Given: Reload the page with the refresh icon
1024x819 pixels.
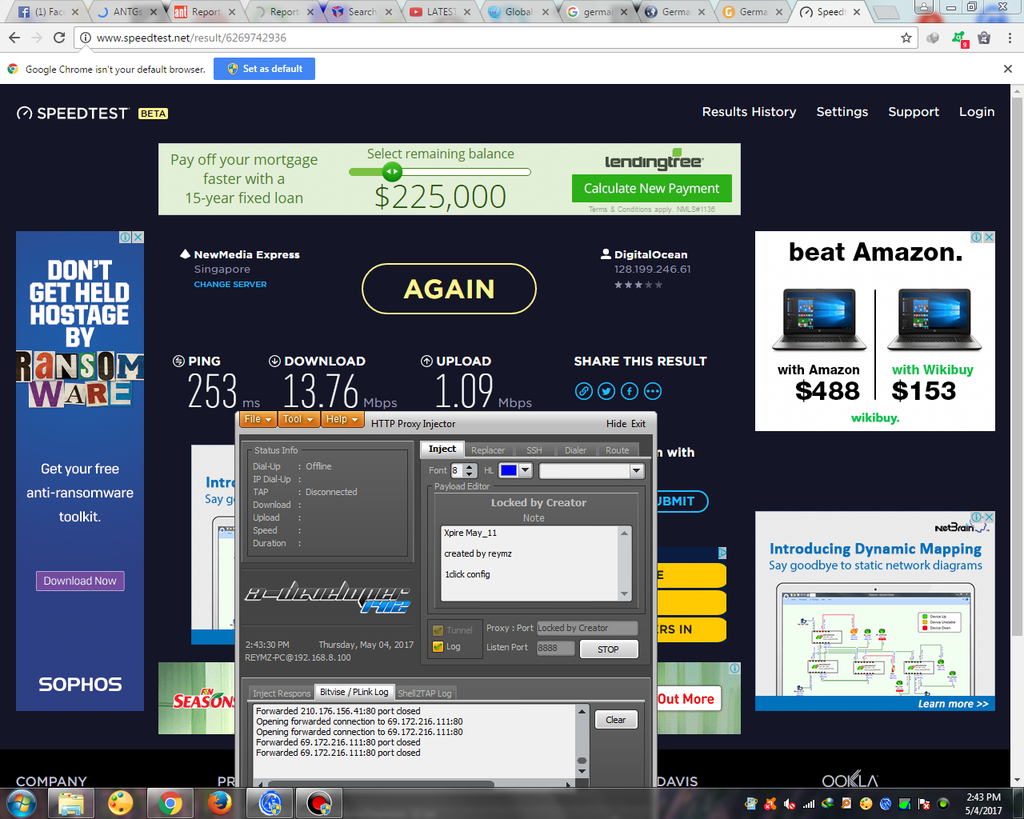Looking at the screenshot, I should click(x=59, y=38).
